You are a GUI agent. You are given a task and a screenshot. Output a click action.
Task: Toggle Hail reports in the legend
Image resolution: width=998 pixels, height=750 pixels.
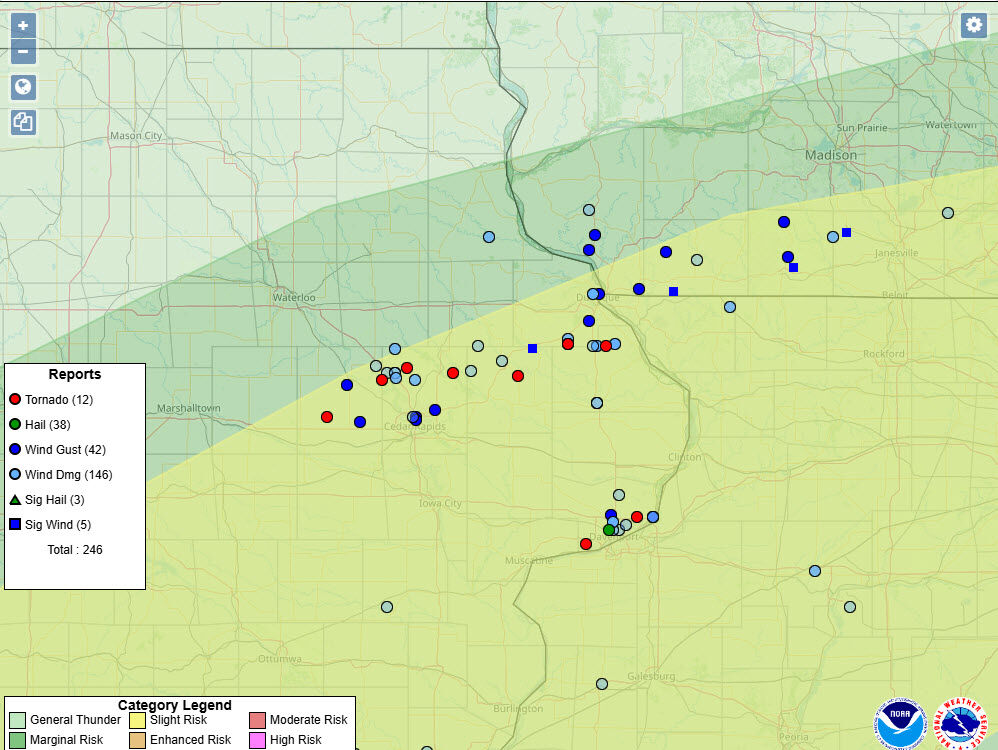15,425
